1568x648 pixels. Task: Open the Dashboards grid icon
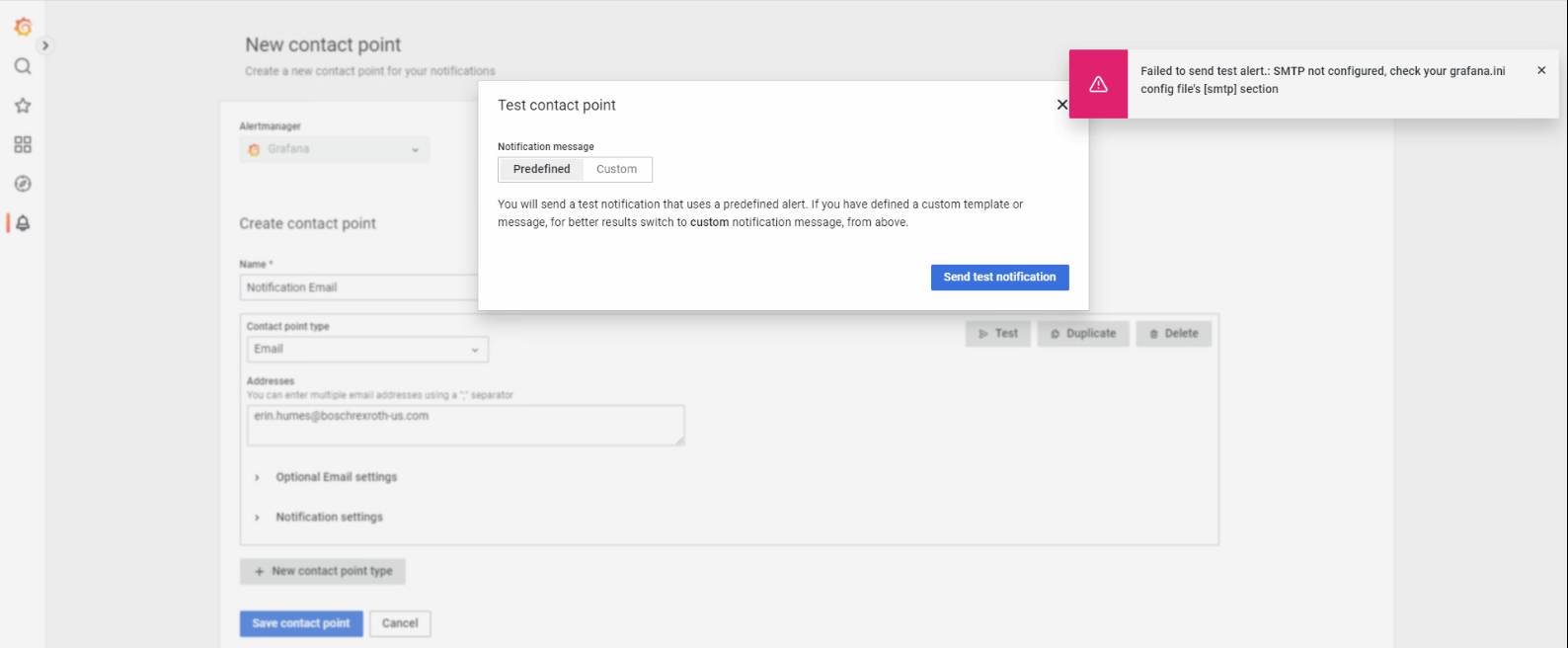[23, 145]
